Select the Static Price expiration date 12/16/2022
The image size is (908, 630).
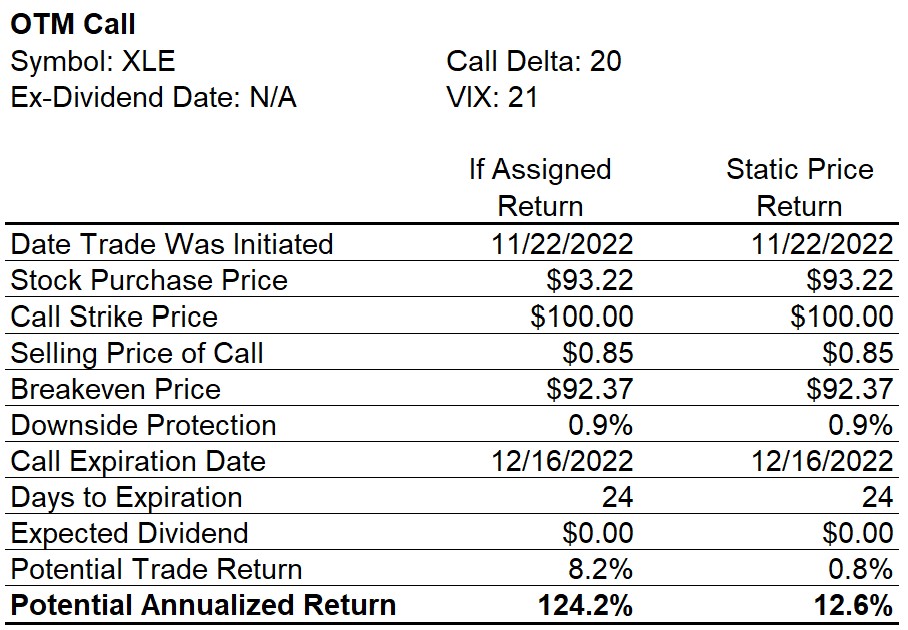pos(822,461)
